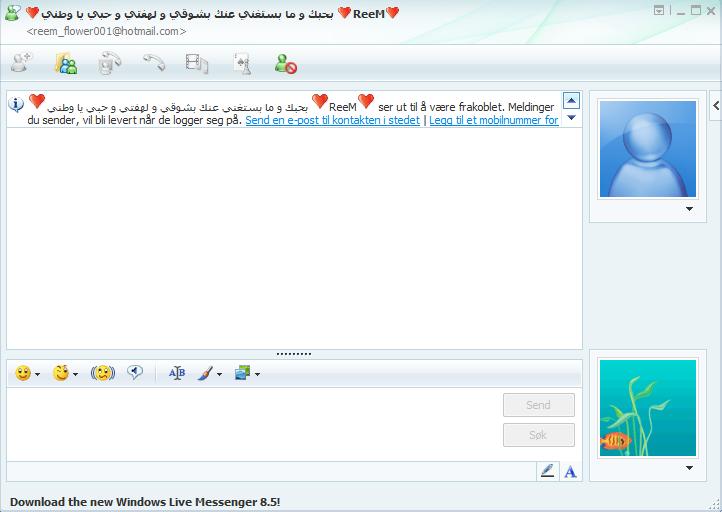This screenshot has width=722, height=512.
Task: Expand winks dropdown arrow
Action: pos(75,374)
